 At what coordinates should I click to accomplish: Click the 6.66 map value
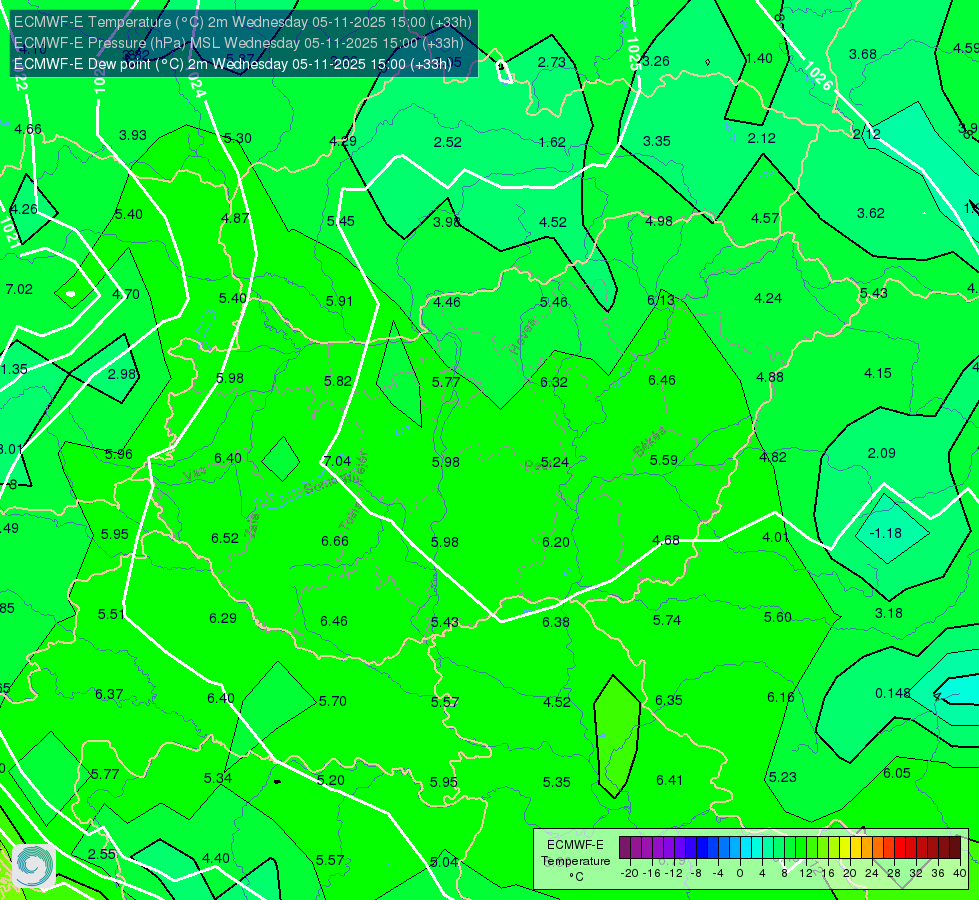click(335, 541)
